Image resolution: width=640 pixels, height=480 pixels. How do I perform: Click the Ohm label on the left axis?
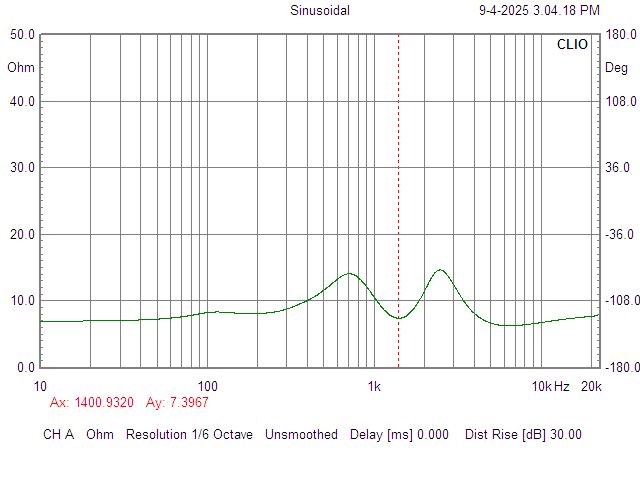coord(20,68)
